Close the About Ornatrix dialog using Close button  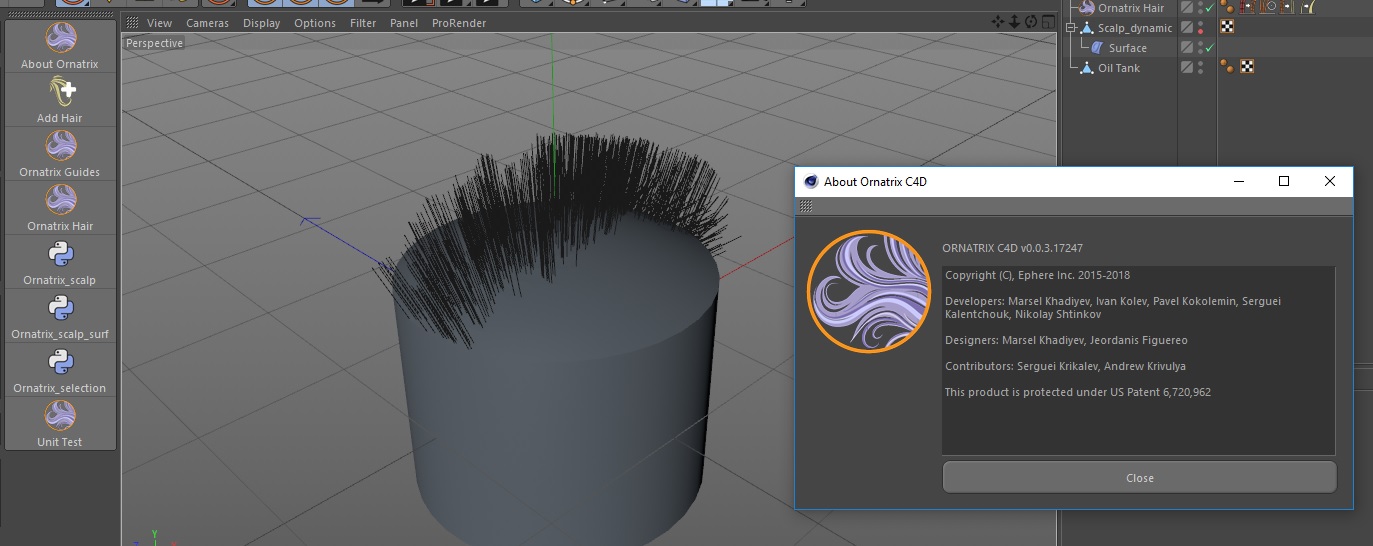(x=1139, y=478)
